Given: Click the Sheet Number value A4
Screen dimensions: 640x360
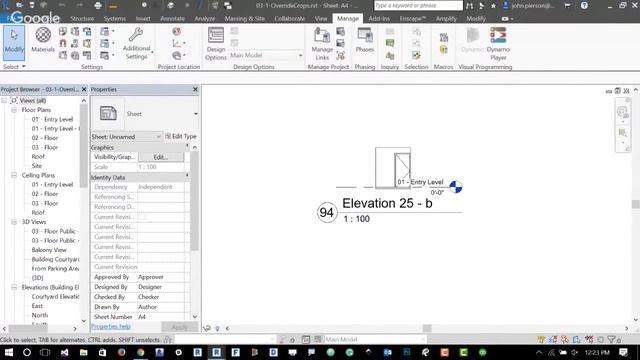Looking at the screenshot, I should [x=161, y=317].
